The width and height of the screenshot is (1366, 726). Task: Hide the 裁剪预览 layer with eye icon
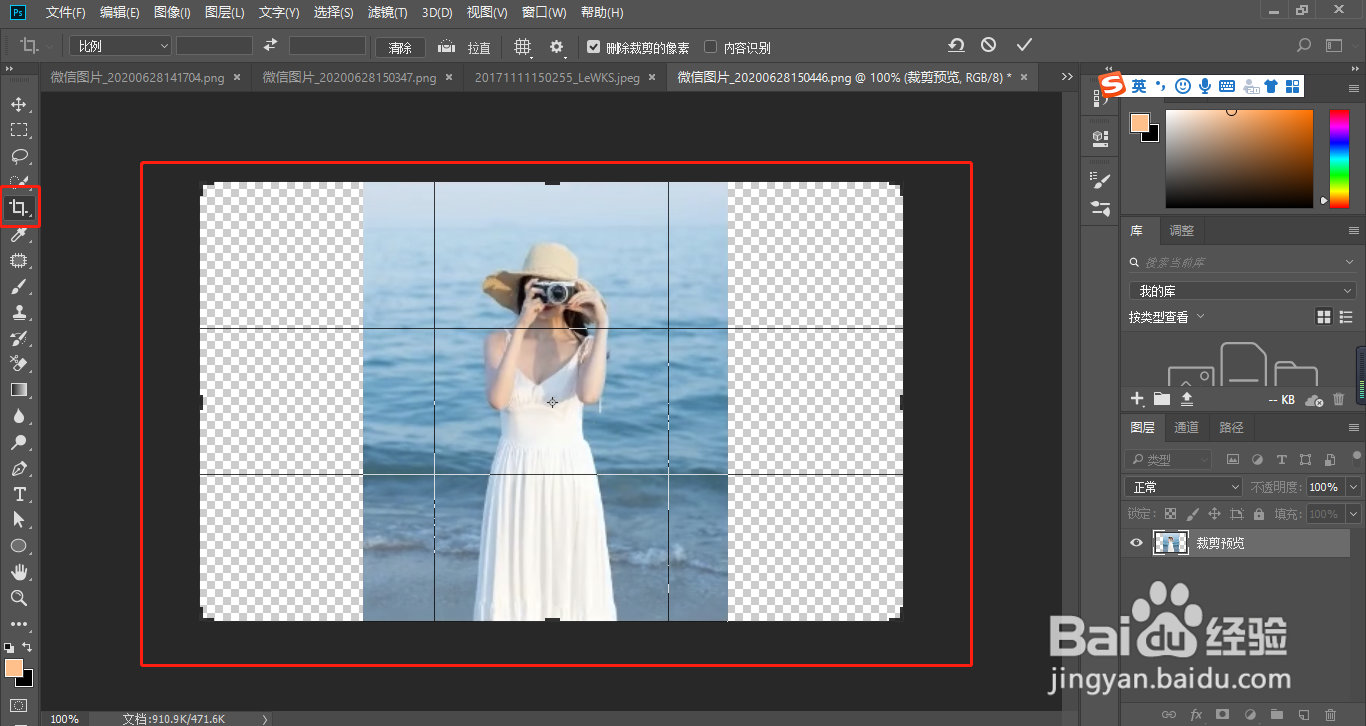(x=1136, y=543)
